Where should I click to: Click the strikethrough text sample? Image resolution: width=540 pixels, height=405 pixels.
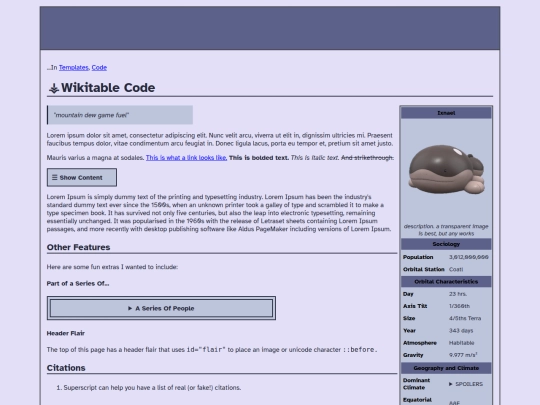coord(367,158)
